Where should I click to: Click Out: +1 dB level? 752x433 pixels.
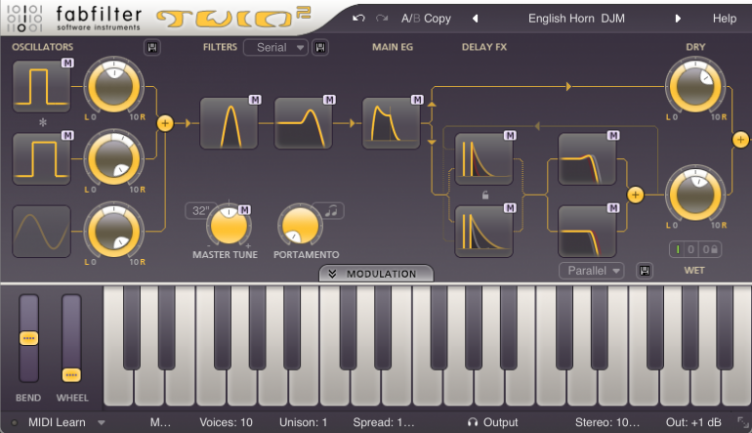(x=693, y=422)
